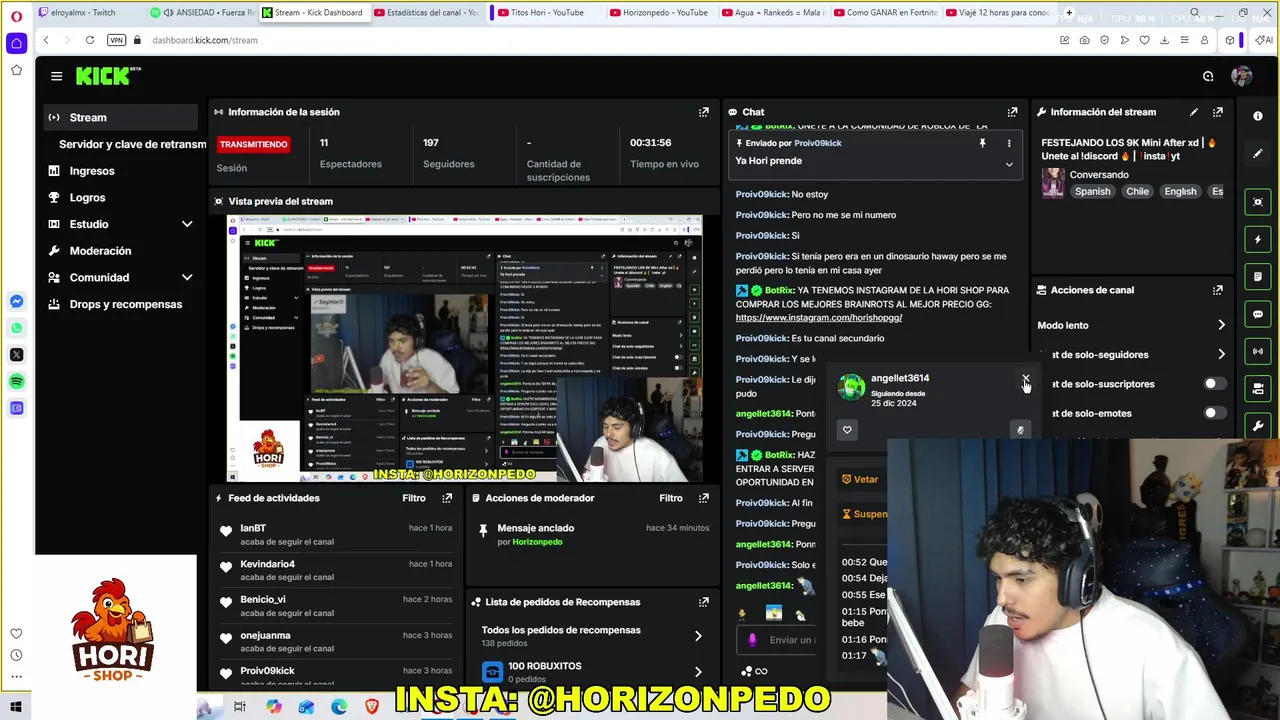Expand 100 ROBUXITOS reward row

pyautogui.click(x=698, y=672)
